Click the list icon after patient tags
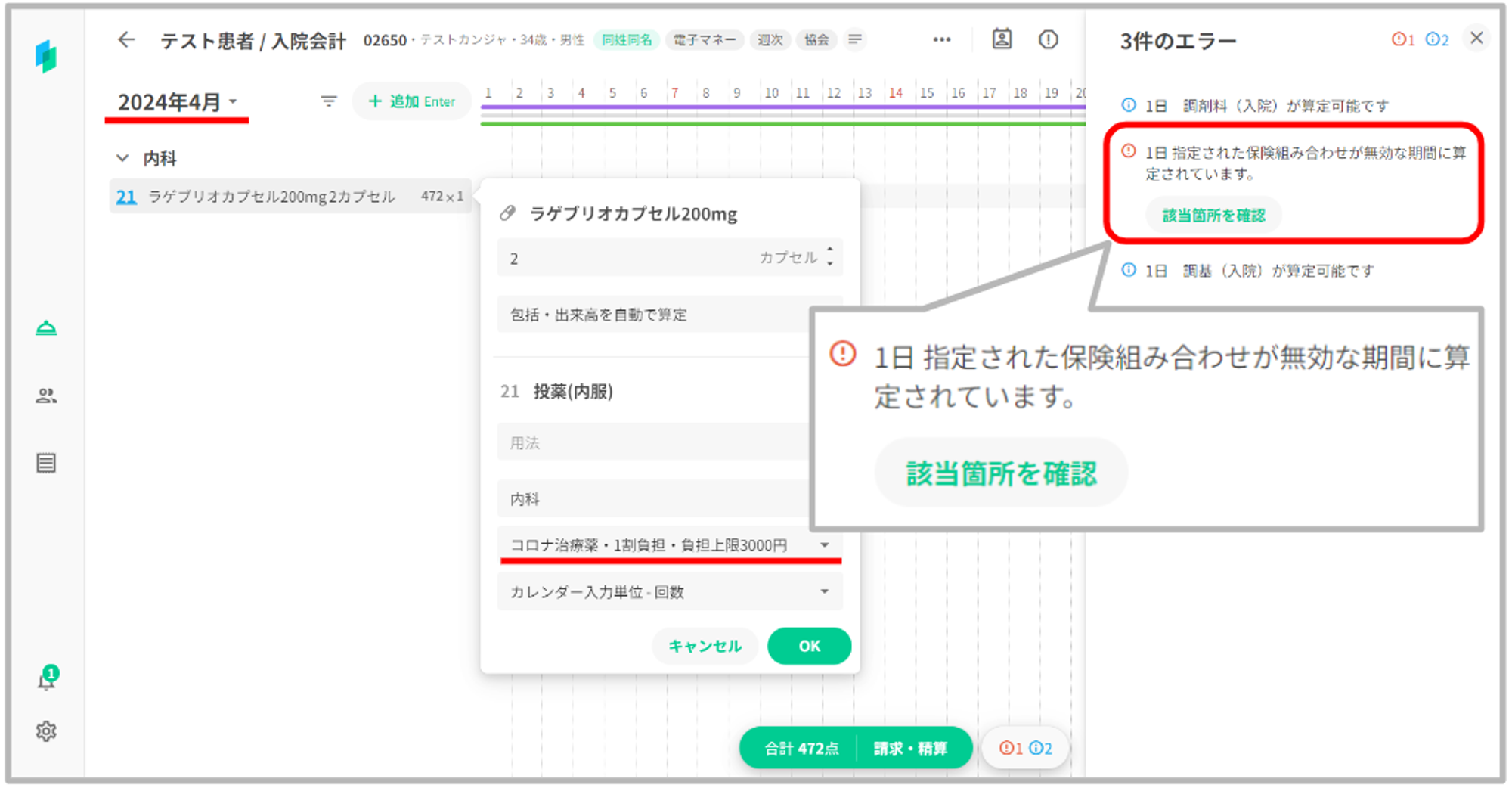Screen dimensions: 1512x788 855,39
